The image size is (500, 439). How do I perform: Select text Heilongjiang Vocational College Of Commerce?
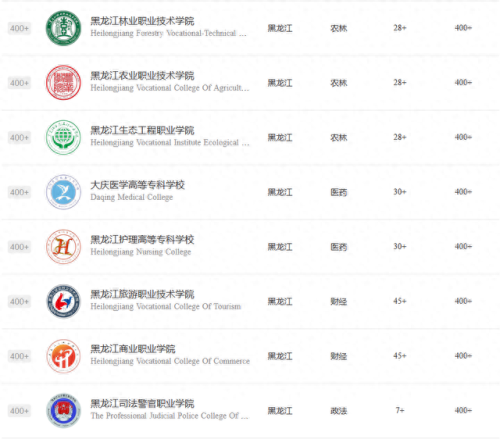170,361
